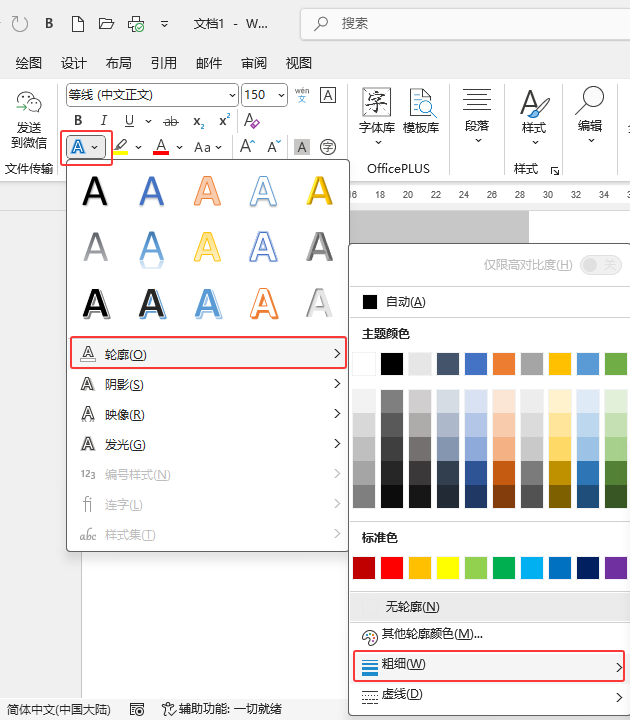
Task: Select the gold gradient A text effect
Action: click(x=320, y=191)
